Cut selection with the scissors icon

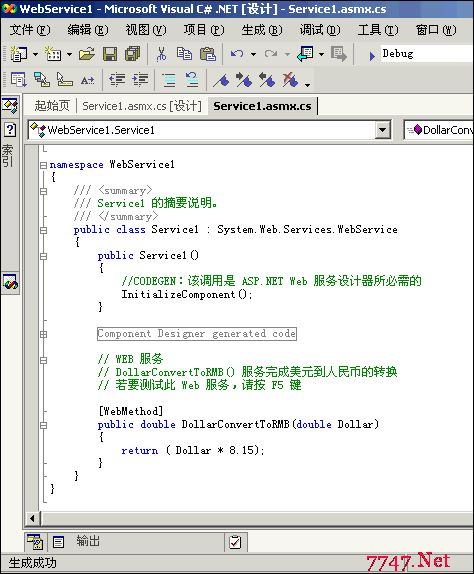tap(161, 54)
